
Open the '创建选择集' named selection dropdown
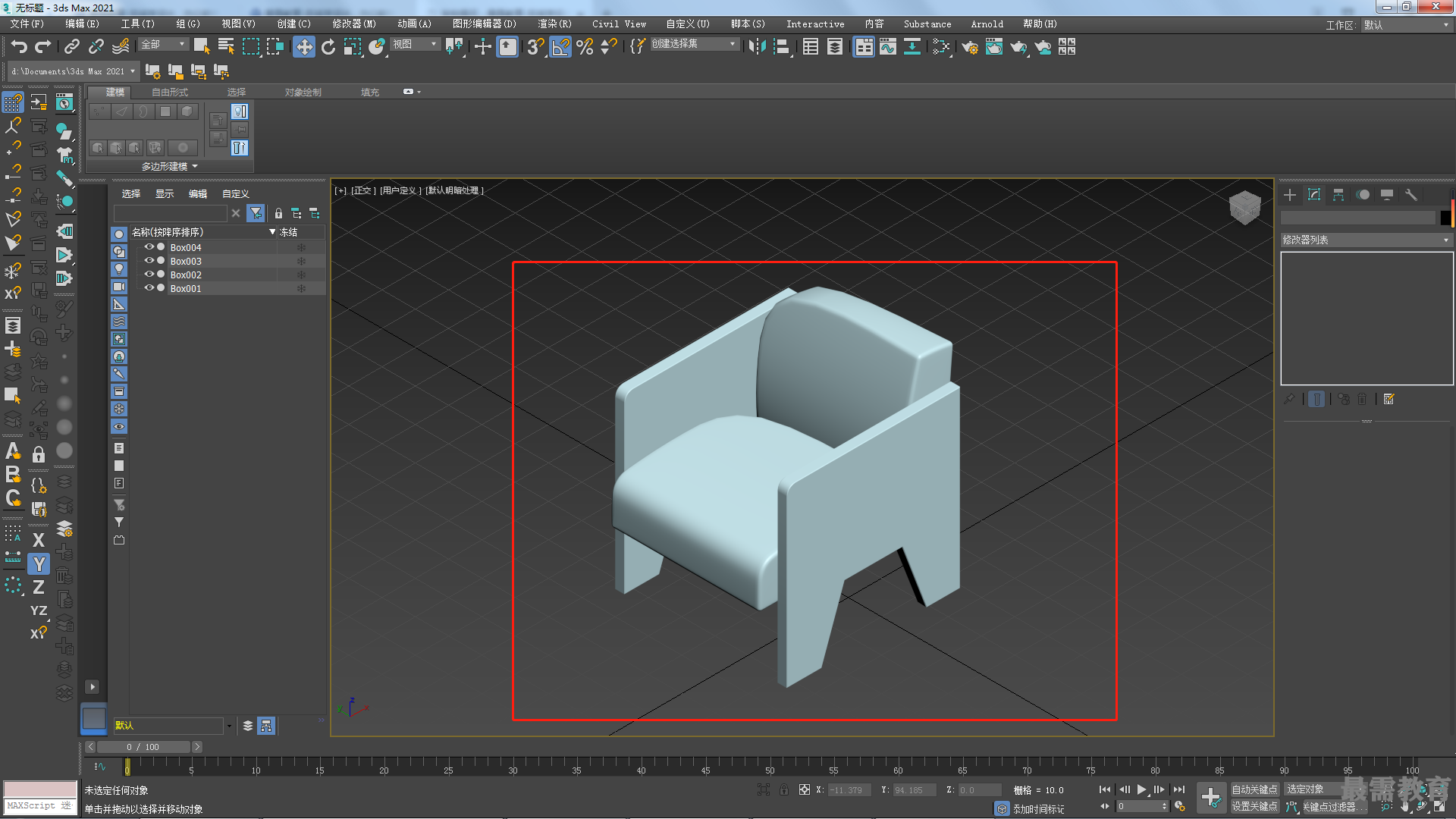tap(694, 44)
